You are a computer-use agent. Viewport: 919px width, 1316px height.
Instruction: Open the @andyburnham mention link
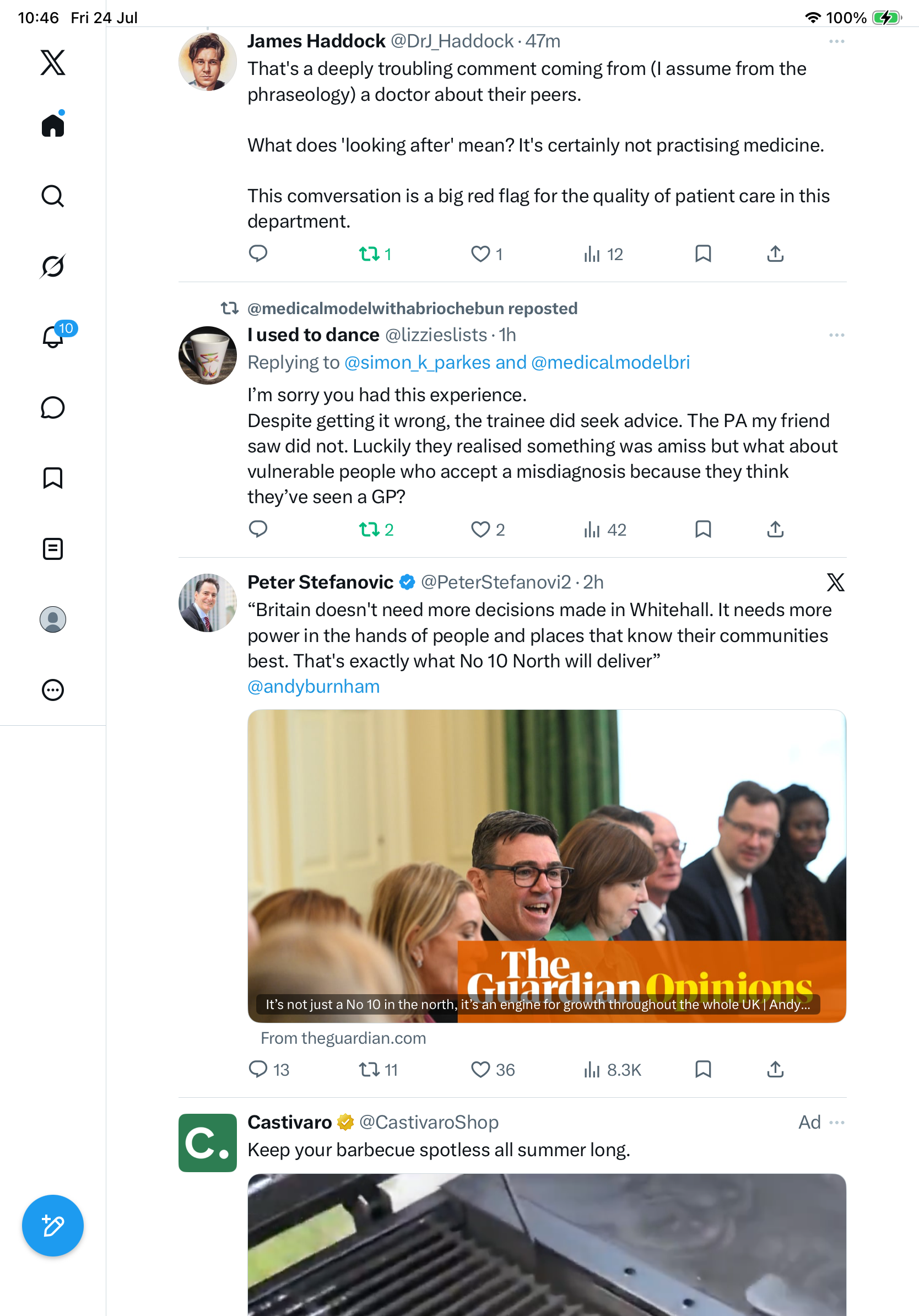click(x=313, y=686)
